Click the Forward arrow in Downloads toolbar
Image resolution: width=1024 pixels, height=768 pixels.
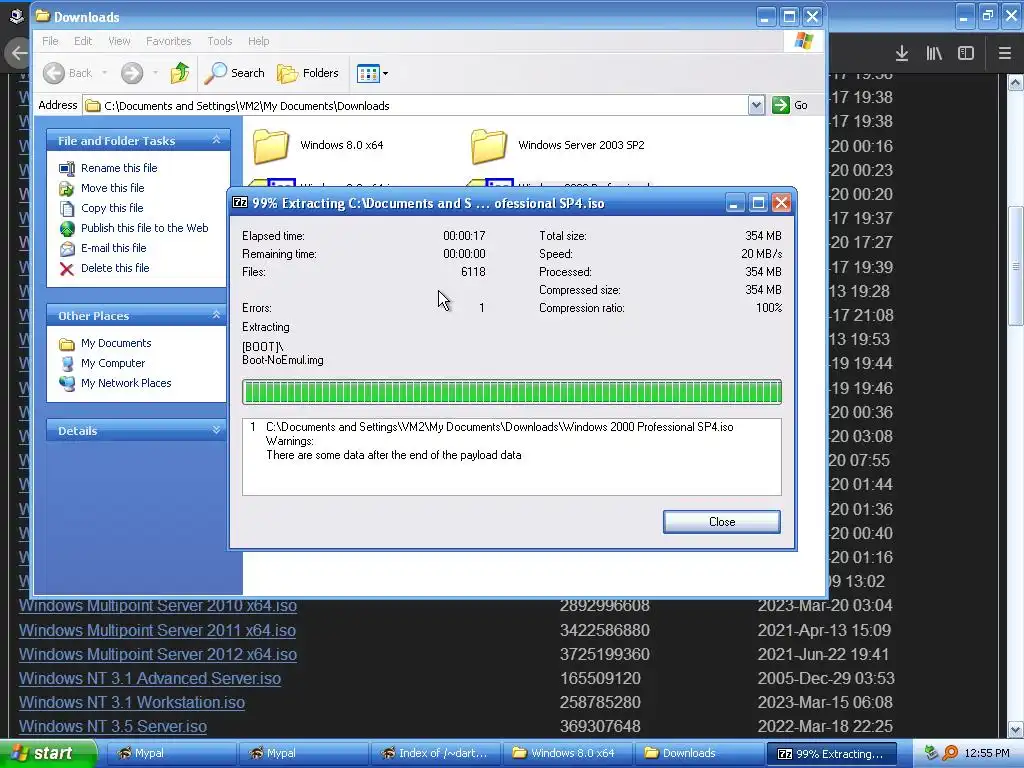132,73
